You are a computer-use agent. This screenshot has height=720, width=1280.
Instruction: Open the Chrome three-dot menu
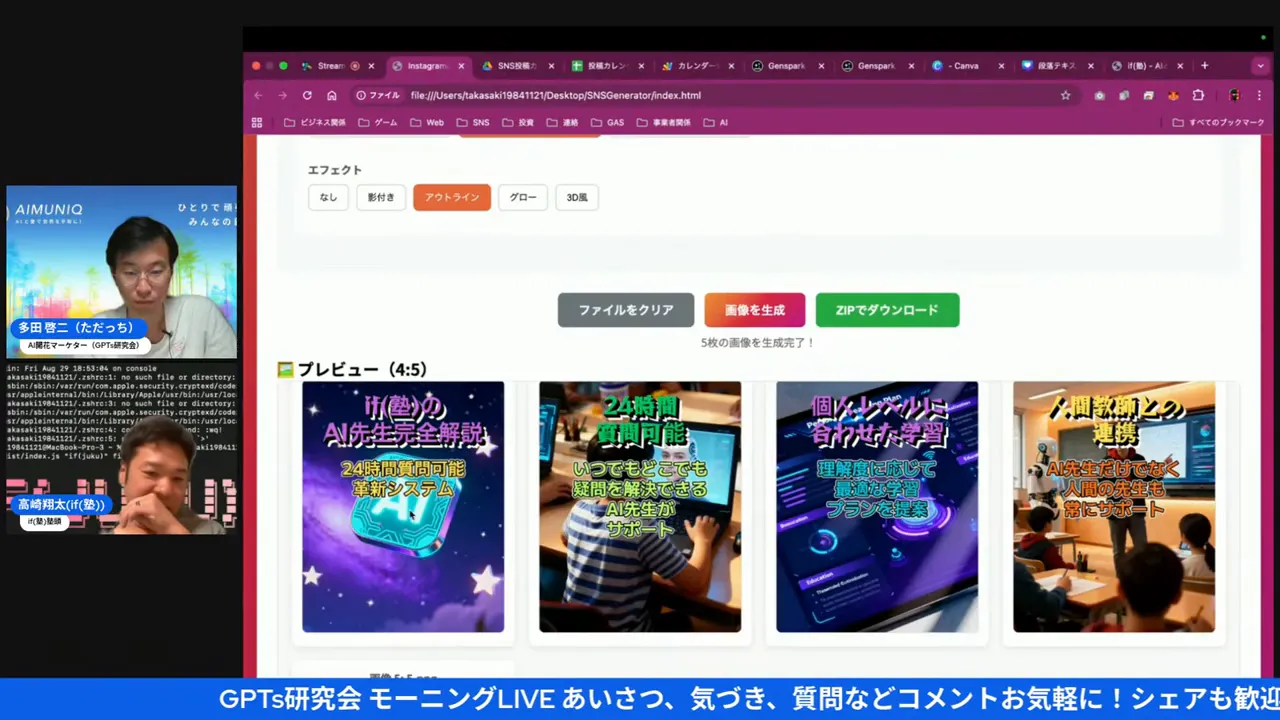click(x=1259, y=95)
